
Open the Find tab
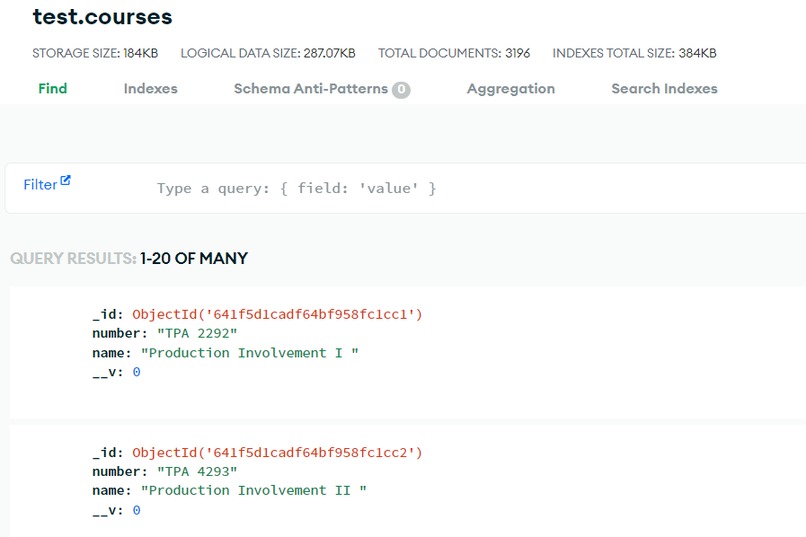pos(52,88)
